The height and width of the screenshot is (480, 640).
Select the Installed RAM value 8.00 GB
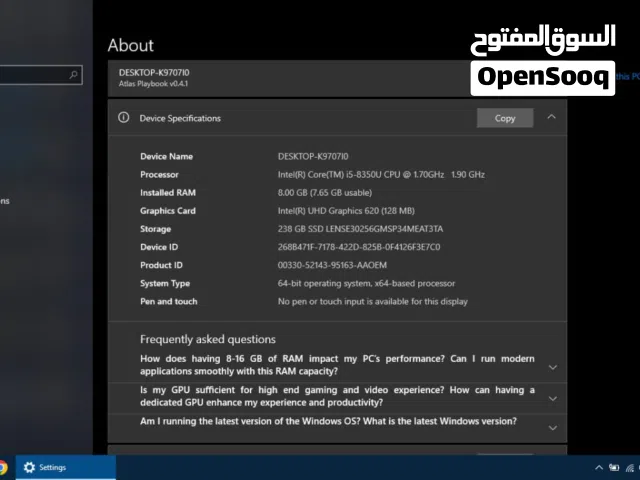(325, 193)
